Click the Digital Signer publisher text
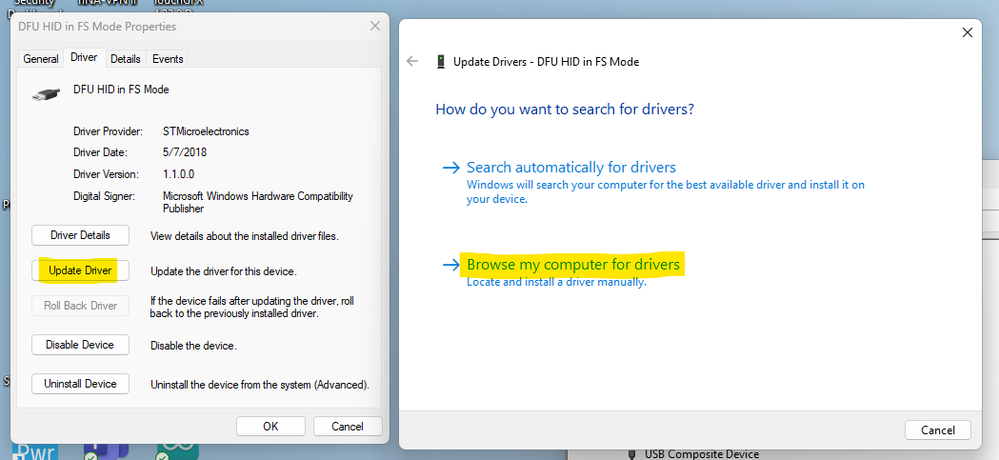 pos(258,202)
